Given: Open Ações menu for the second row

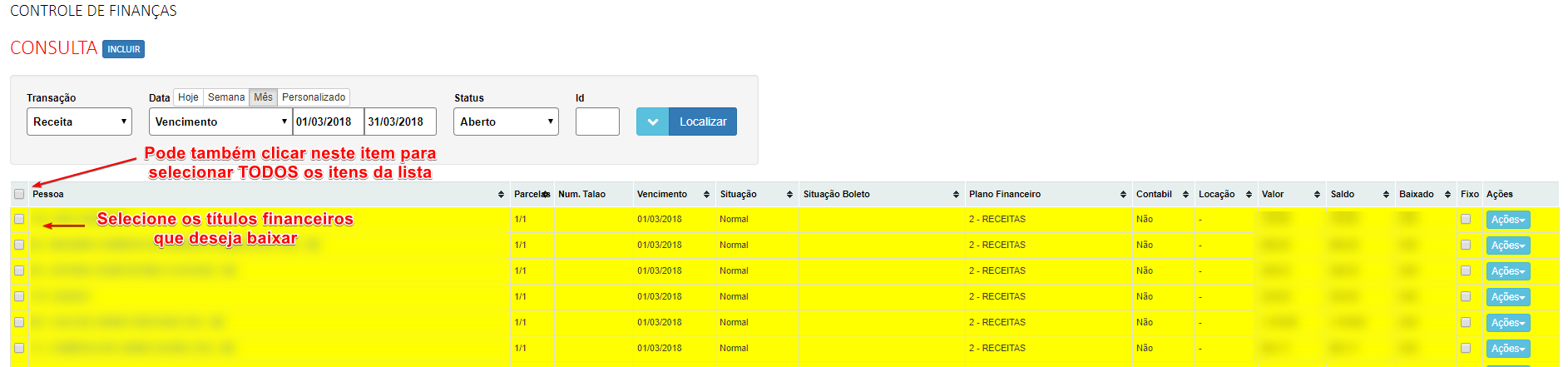Looking at the screenshot, I should point(1507,245).
